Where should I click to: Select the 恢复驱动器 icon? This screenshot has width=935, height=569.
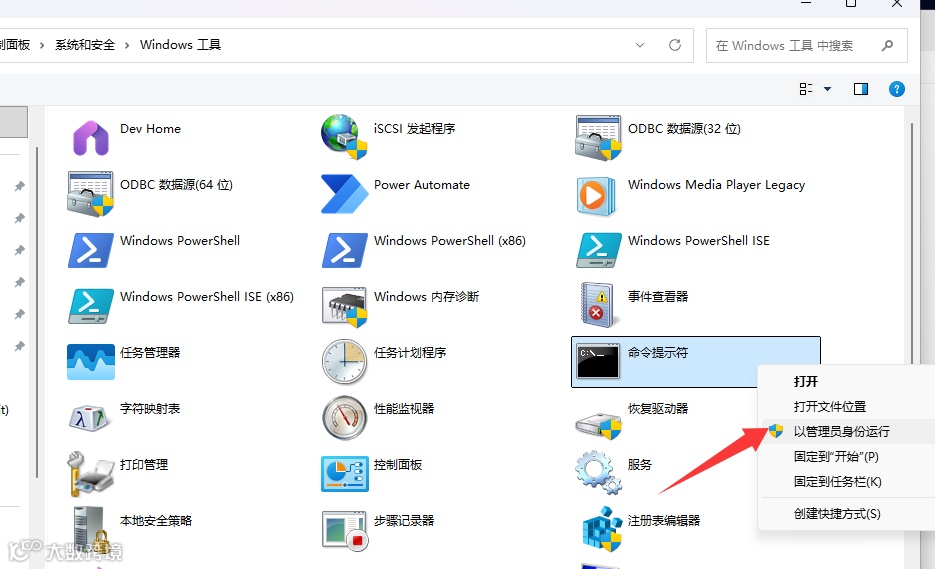point(598,424)
